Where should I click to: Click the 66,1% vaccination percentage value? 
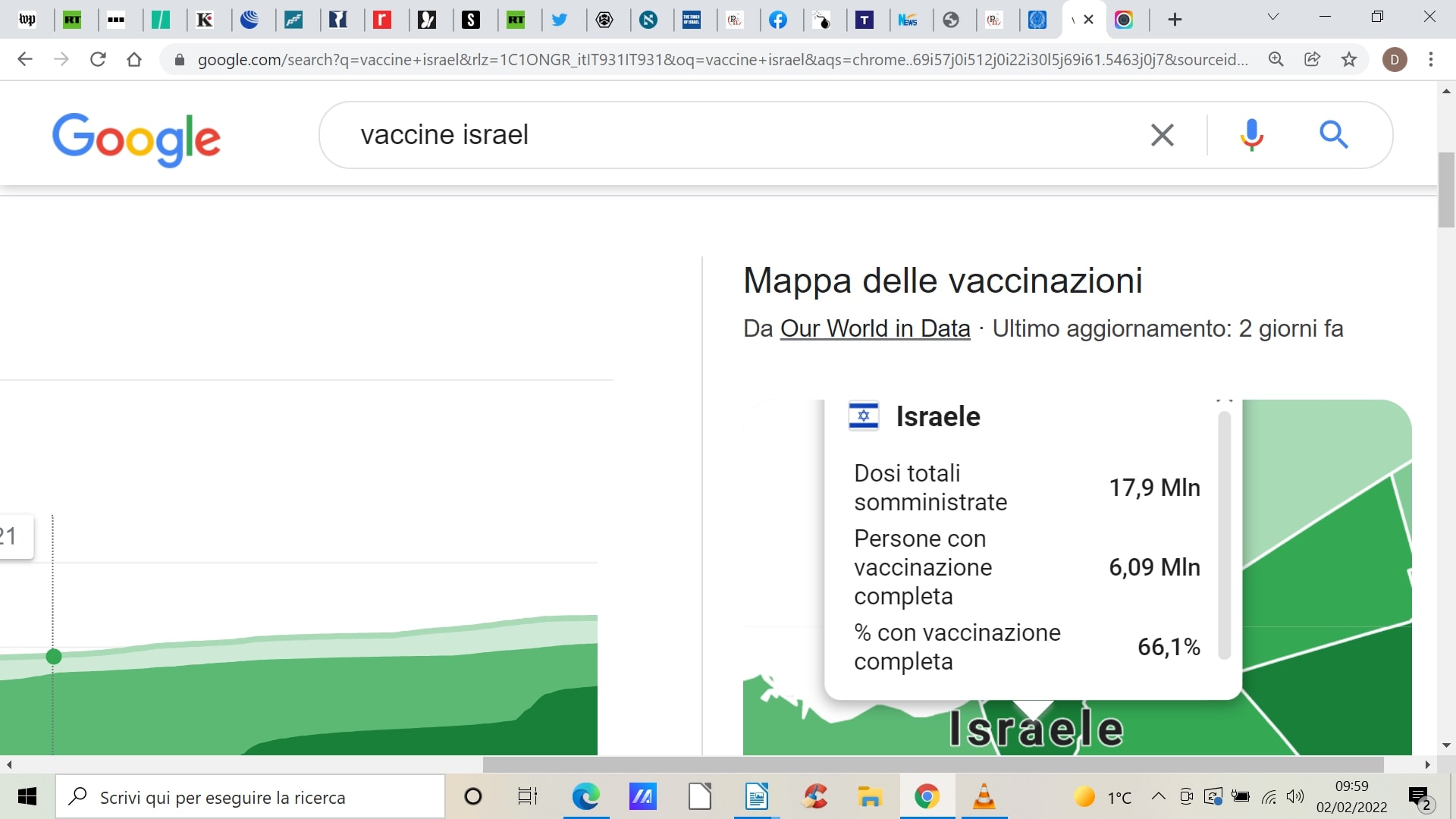[x=1169, y=647]
